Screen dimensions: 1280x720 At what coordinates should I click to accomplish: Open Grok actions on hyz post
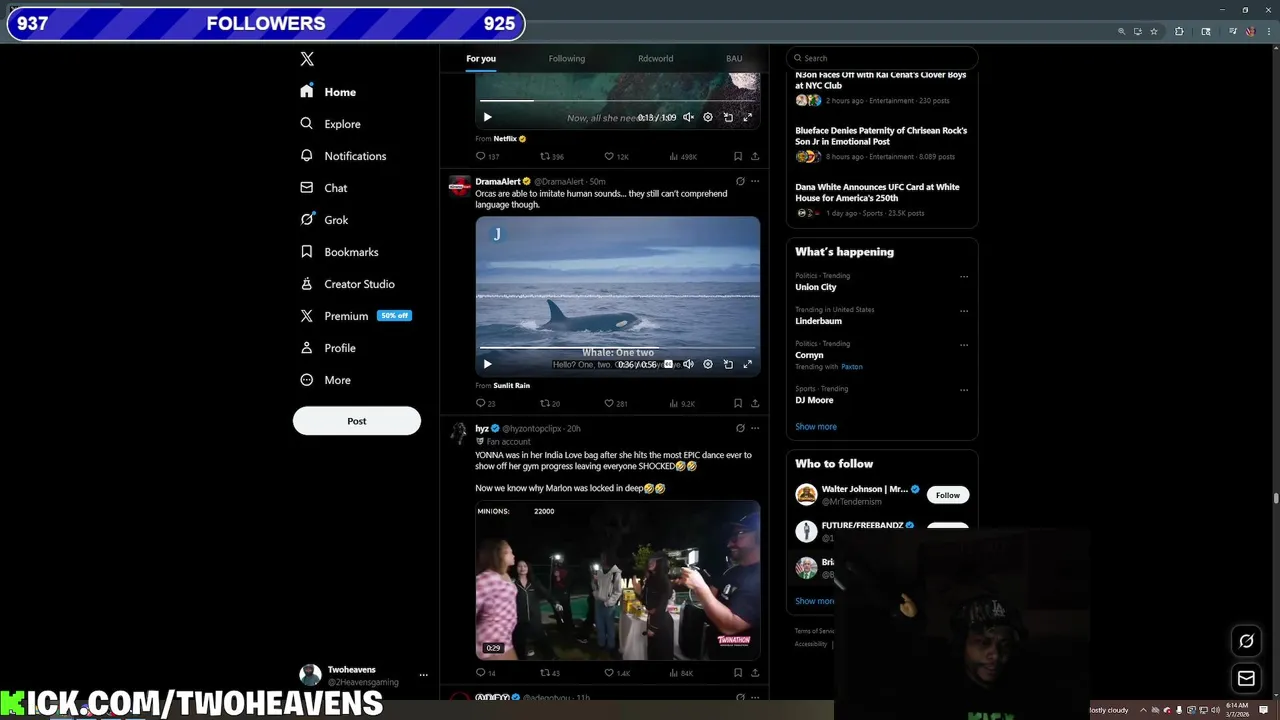click(740, 428)
